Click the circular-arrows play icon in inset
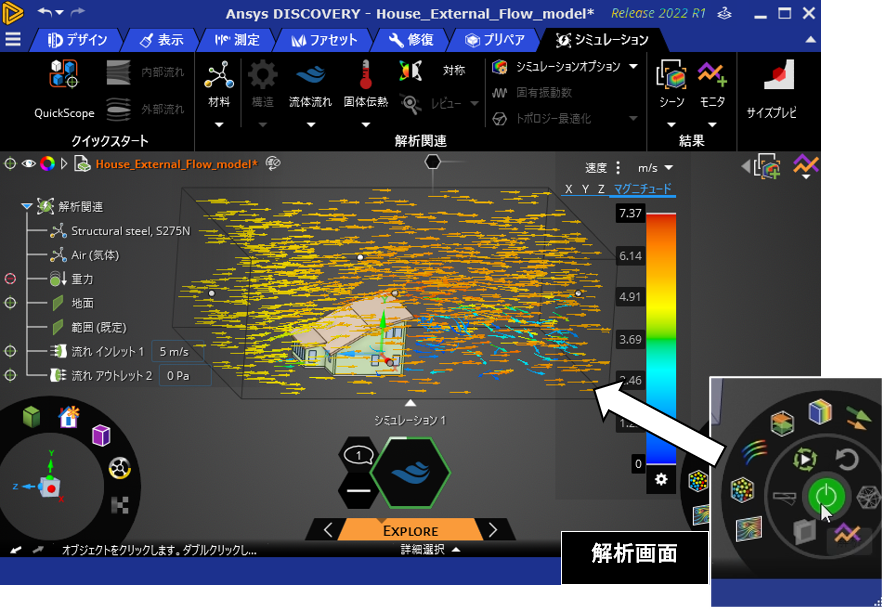This screenshot has width=884, height=609. coord(805,460)
